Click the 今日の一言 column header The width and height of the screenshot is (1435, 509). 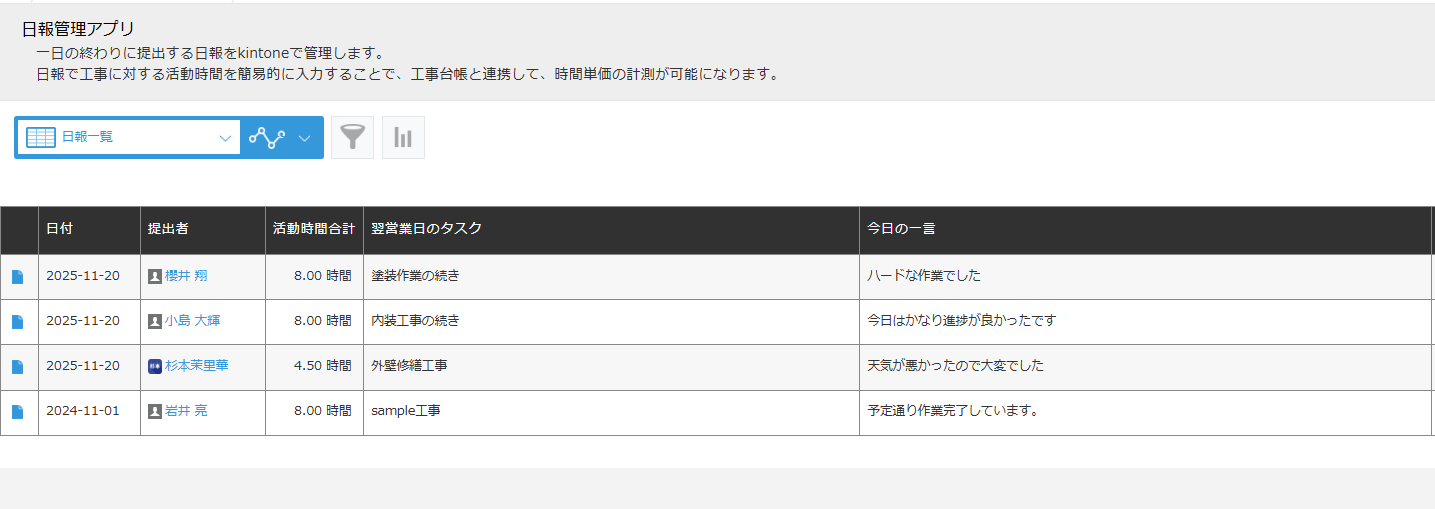tap(900, 229)
